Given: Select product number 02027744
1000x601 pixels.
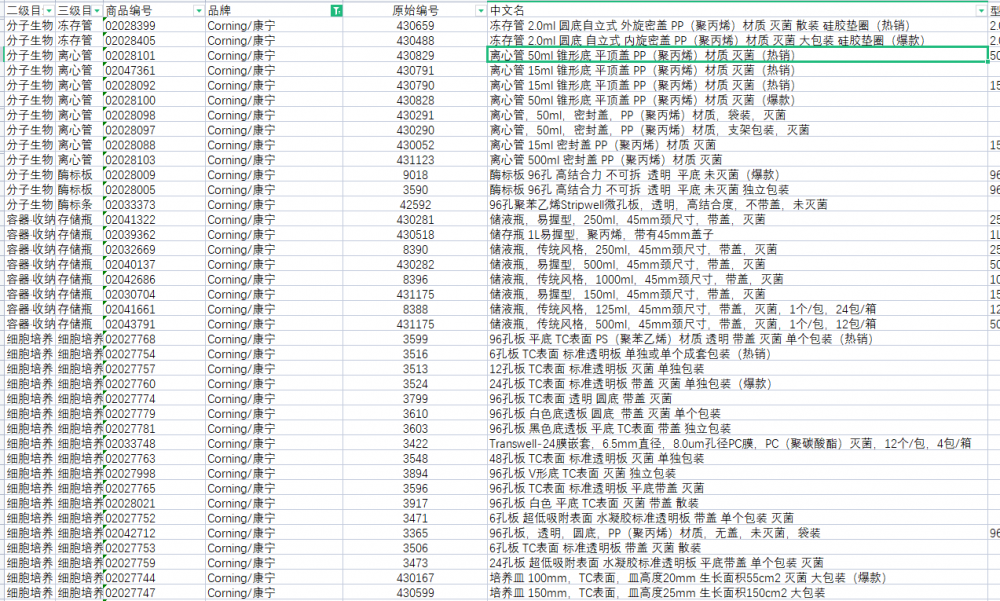Looking at the screenshot, I should coord(154,578).
